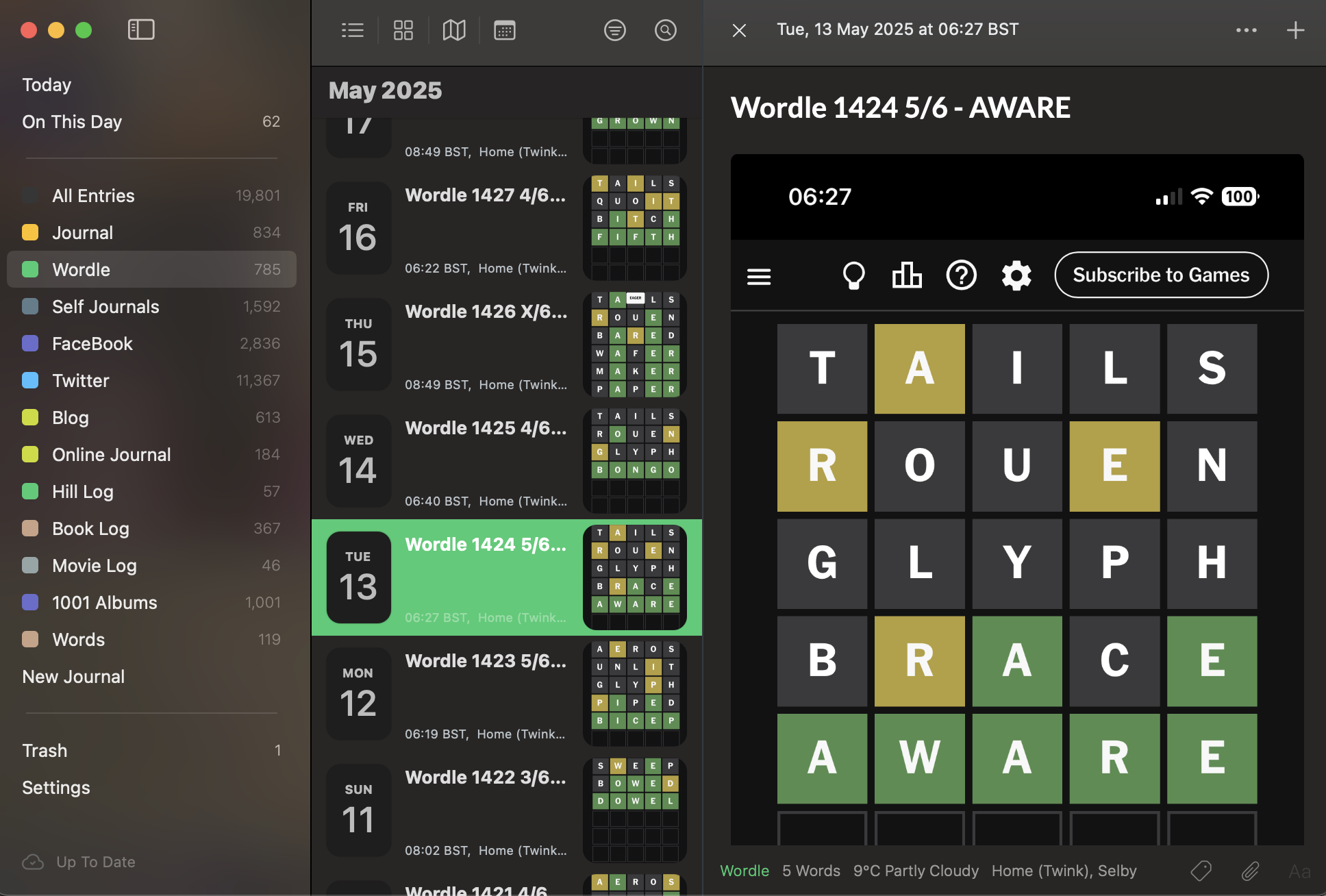Click the attachment paperclip icon
The width and height of the screenshot is (1326, 896).
tap(1250, 871)
